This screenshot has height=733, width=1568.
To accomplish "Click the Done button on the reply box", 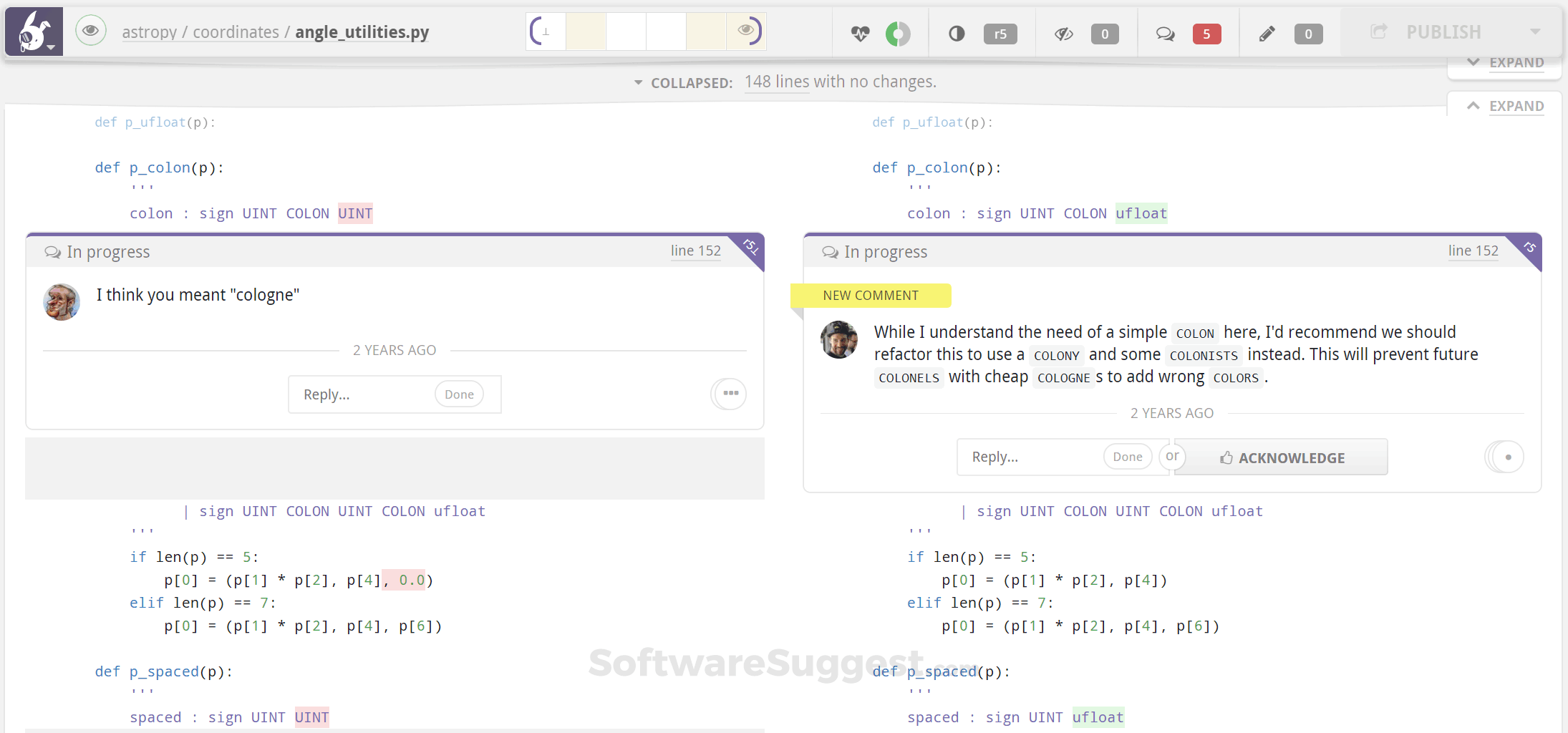I will (459, 394).
